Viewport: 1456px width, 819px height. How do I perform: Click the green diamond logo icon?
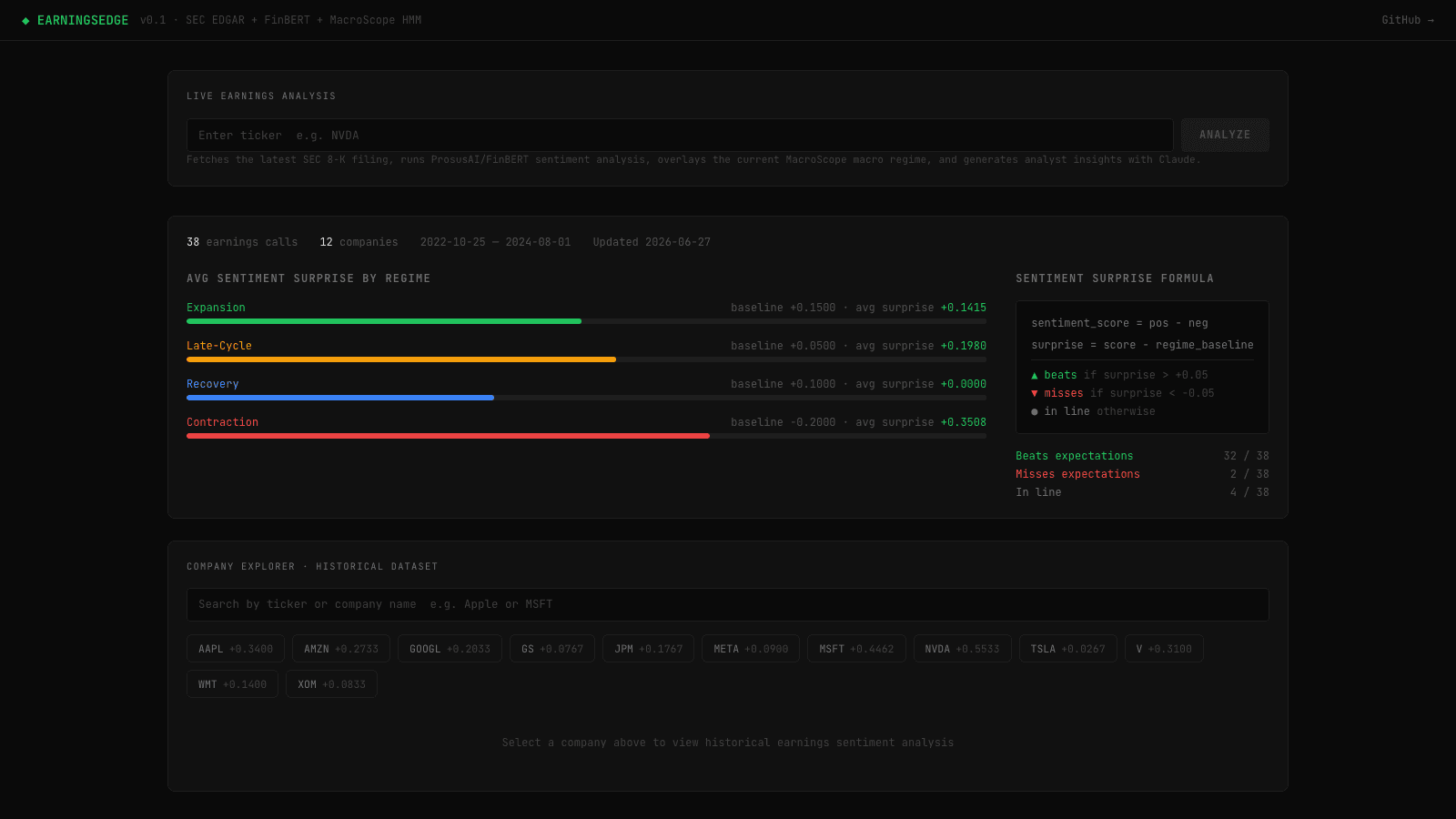pos(25,20)
